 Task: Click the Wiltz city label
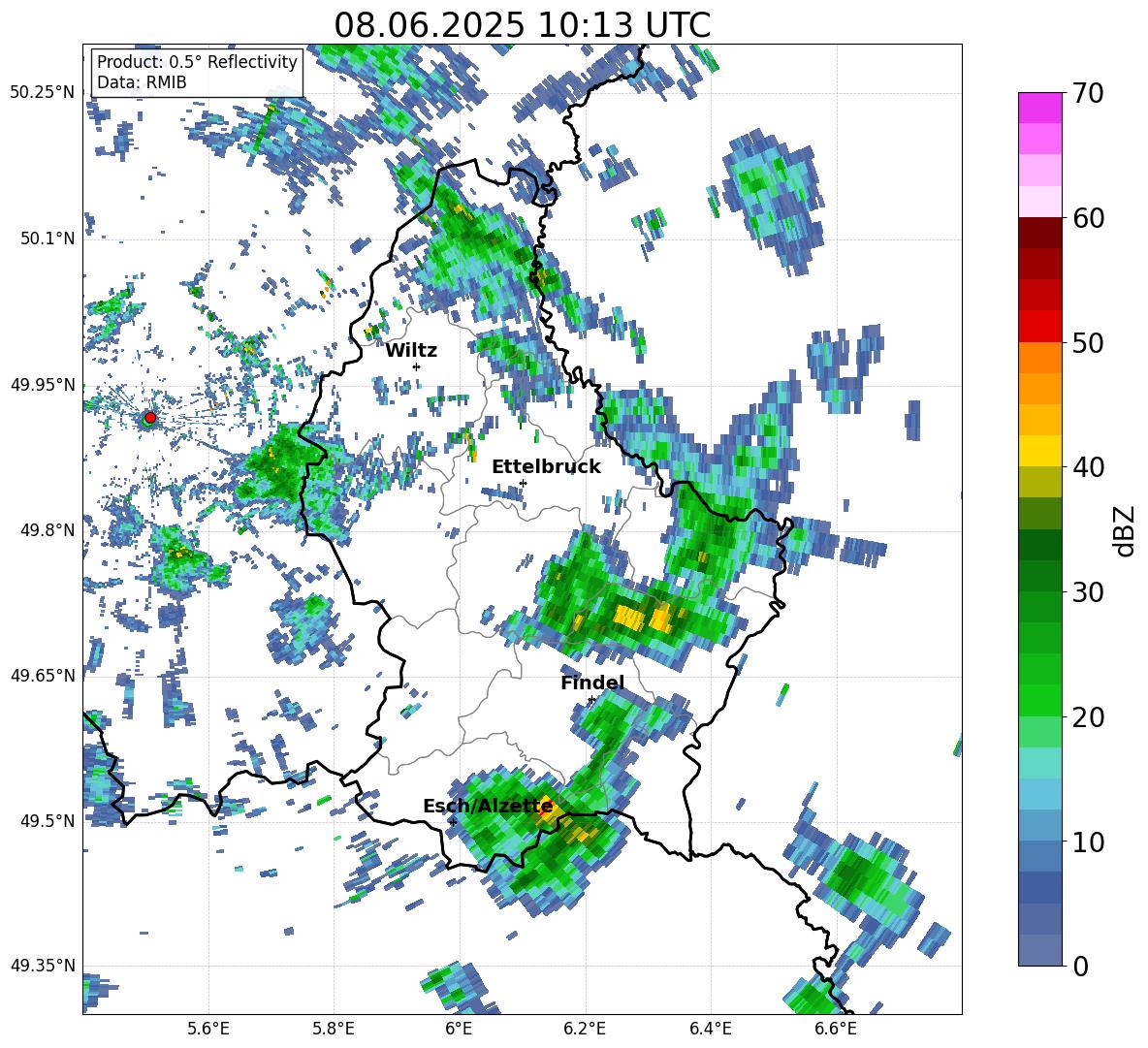[x=411, y=351]
